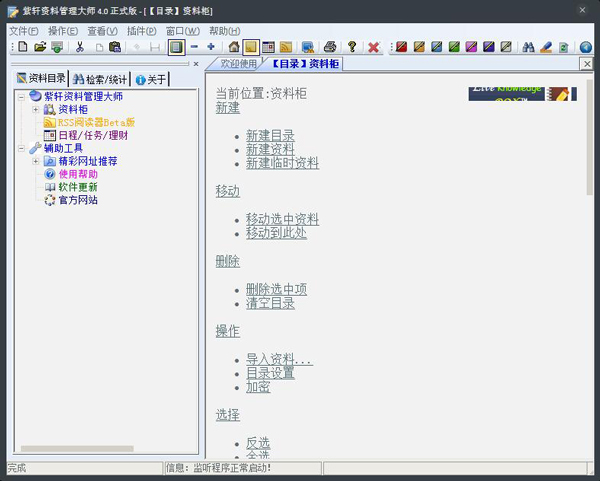Click the New document toolbar icon
This screenshot has height=481, width=600.
coord(23,47)
